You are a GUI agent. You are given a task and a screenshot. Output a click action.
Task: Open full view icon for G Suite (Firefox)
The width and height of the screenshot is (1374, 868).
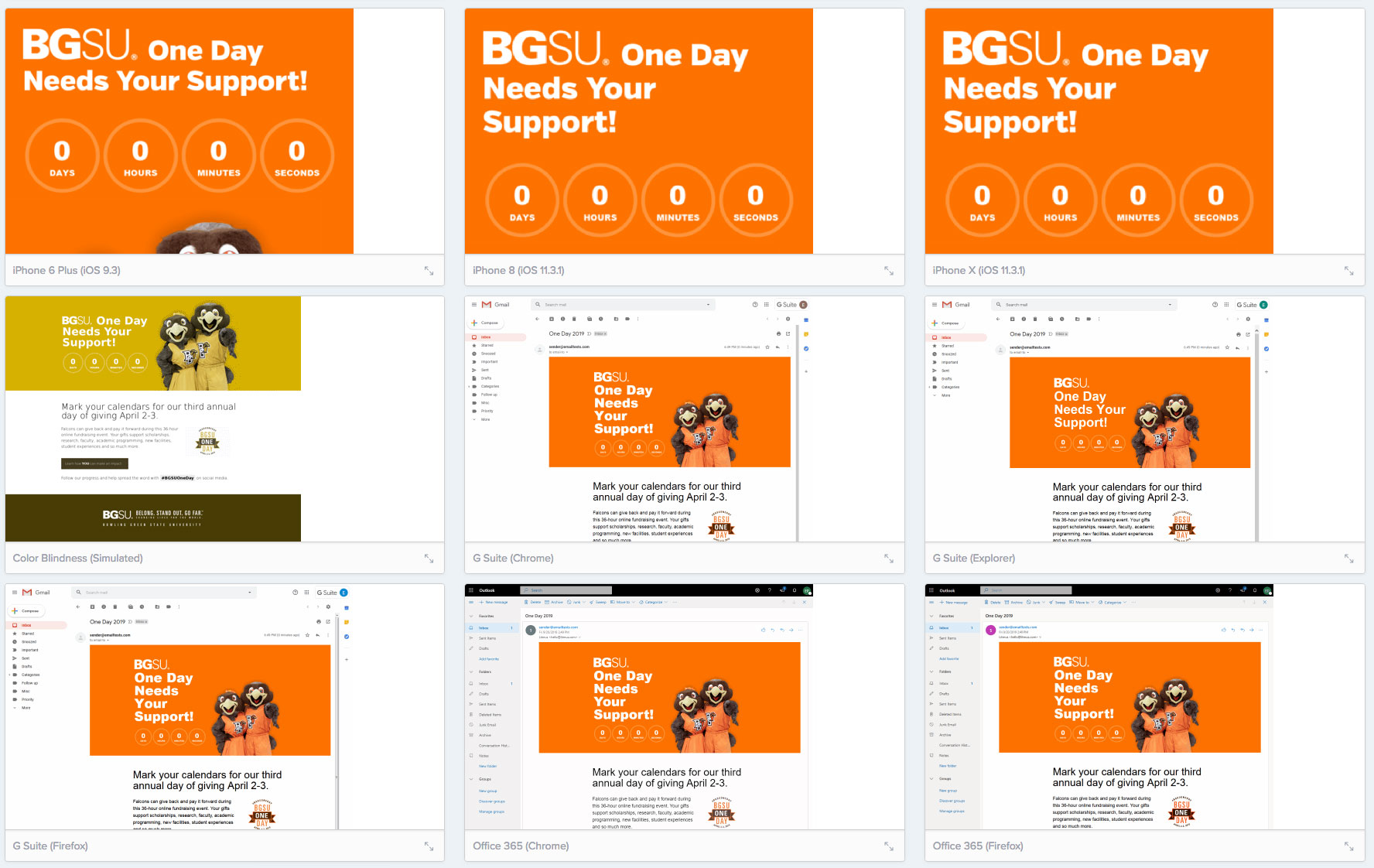tap(429, 846)
